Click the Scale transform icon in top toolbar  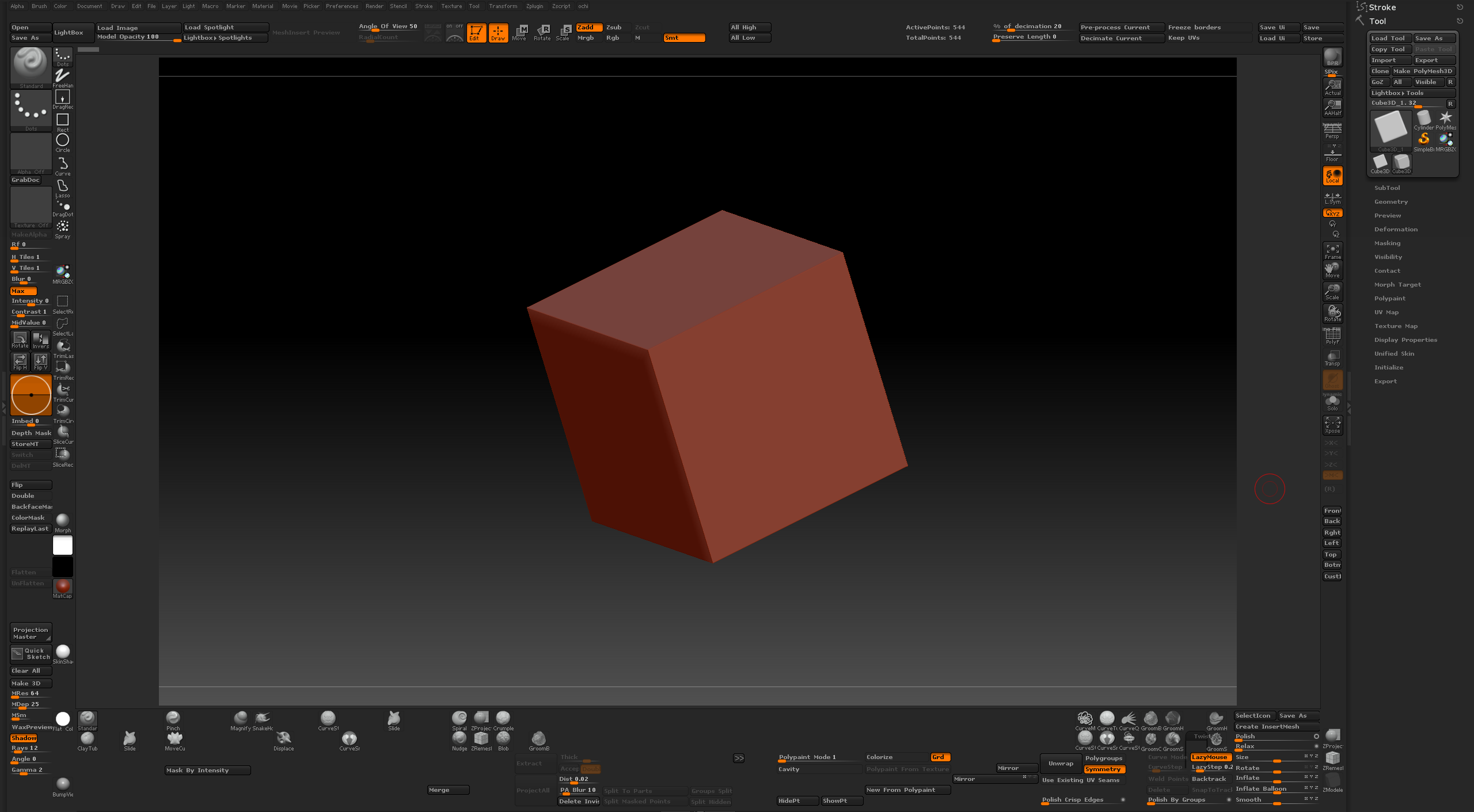[x=564, y=32]
